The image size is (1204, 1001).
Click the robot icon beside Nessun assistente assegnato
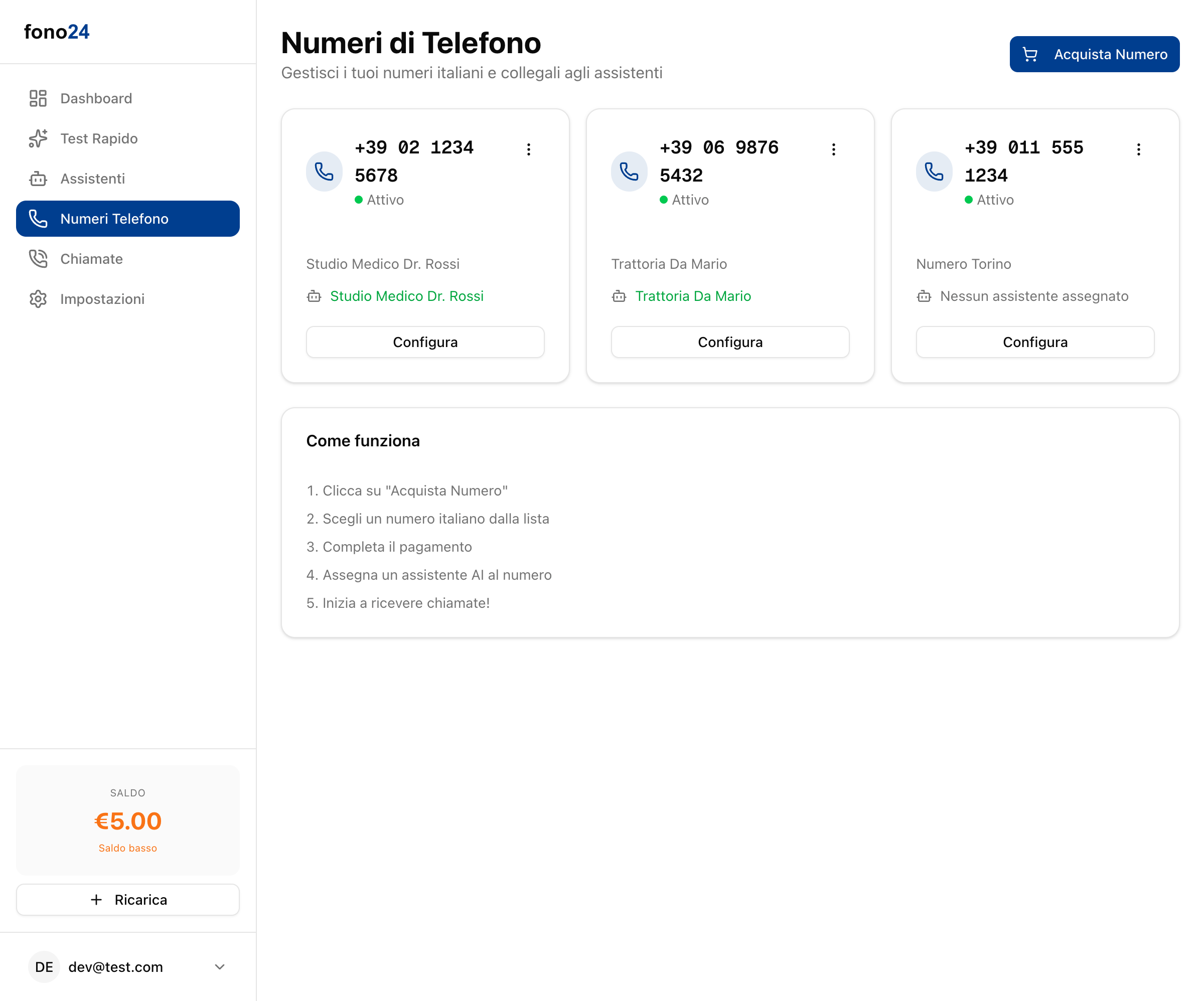pyautogui.click(x=924, y=296)
